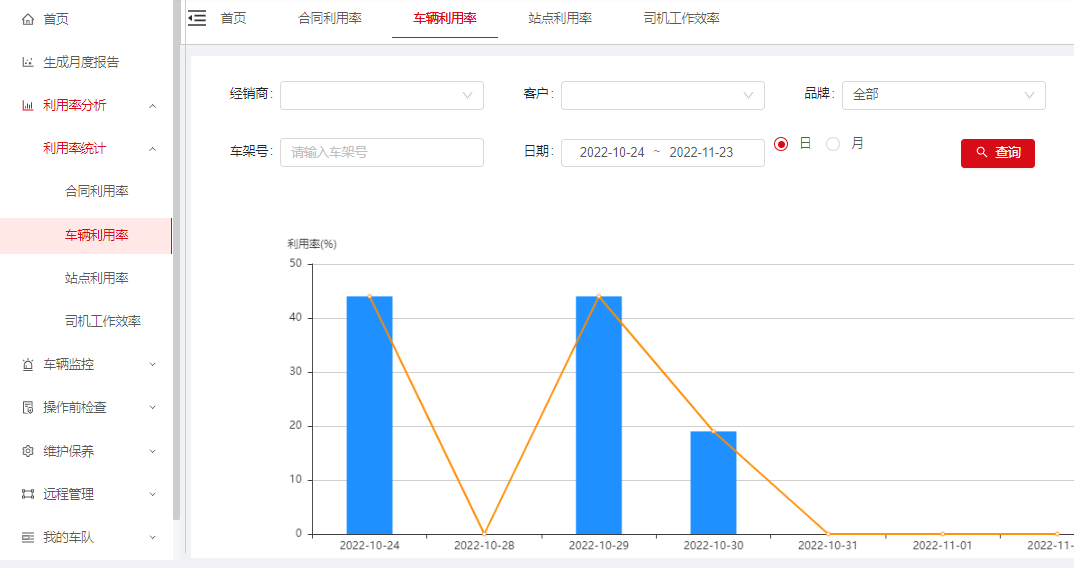Switch to the 司机工作效率 tab
The width and height of the screenshot is (1074, 568).
pyautogui.click(x=681, y=18)
